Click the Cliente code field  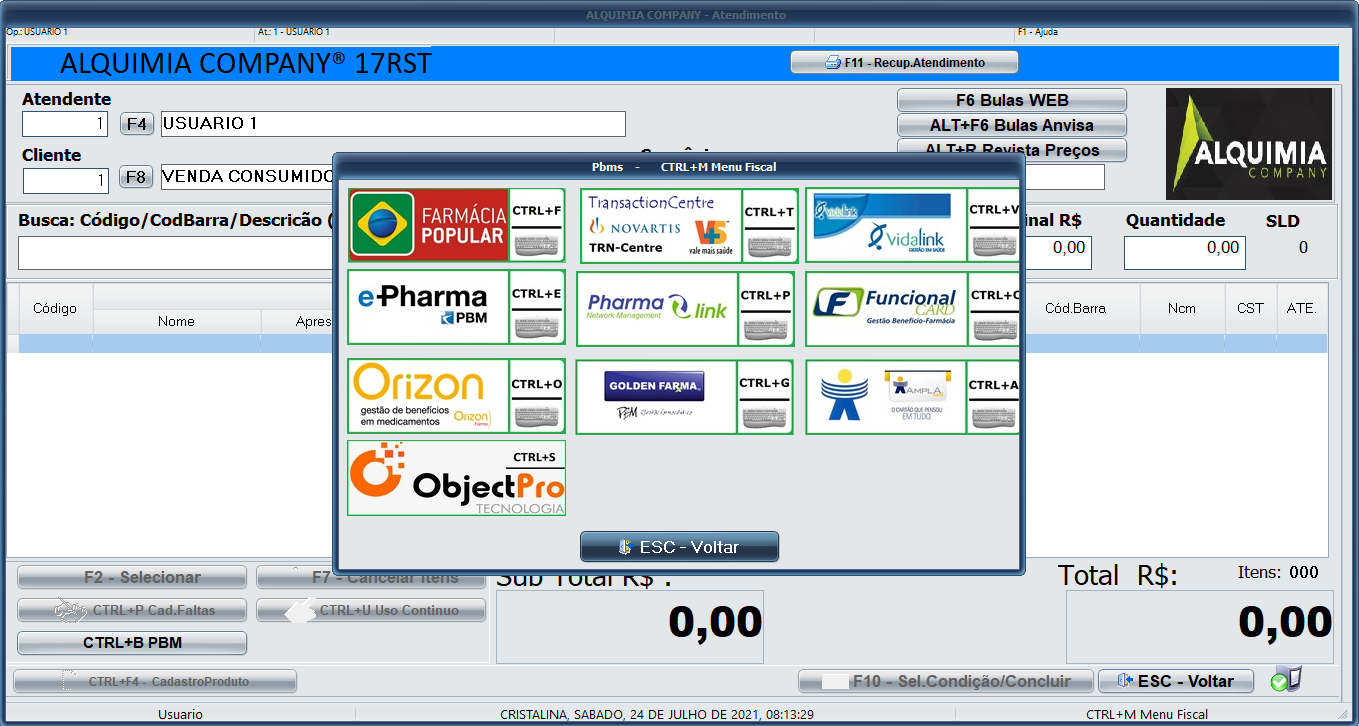(65, 181)
